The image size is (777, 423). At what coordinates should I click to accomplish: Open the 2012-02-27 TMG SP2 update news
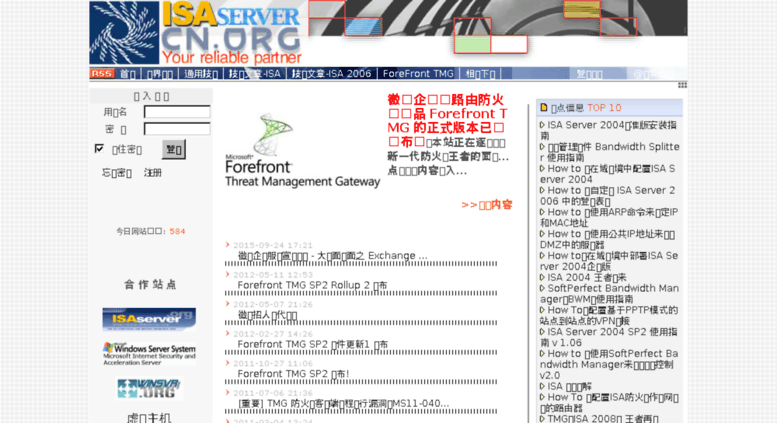point(313,344)
